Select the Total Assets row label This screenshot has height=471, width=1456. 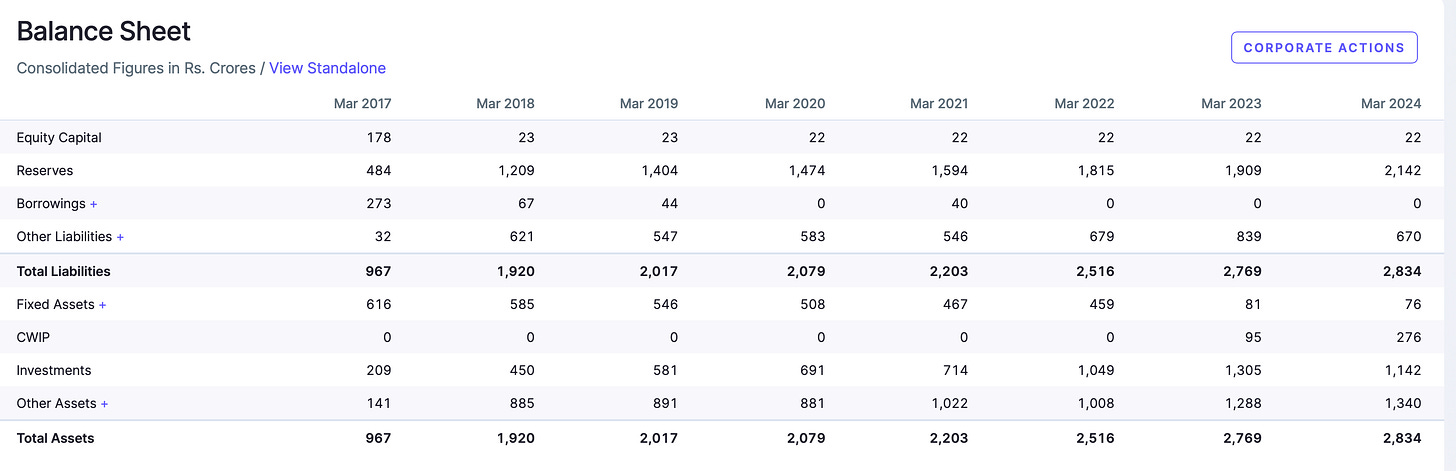56,438
